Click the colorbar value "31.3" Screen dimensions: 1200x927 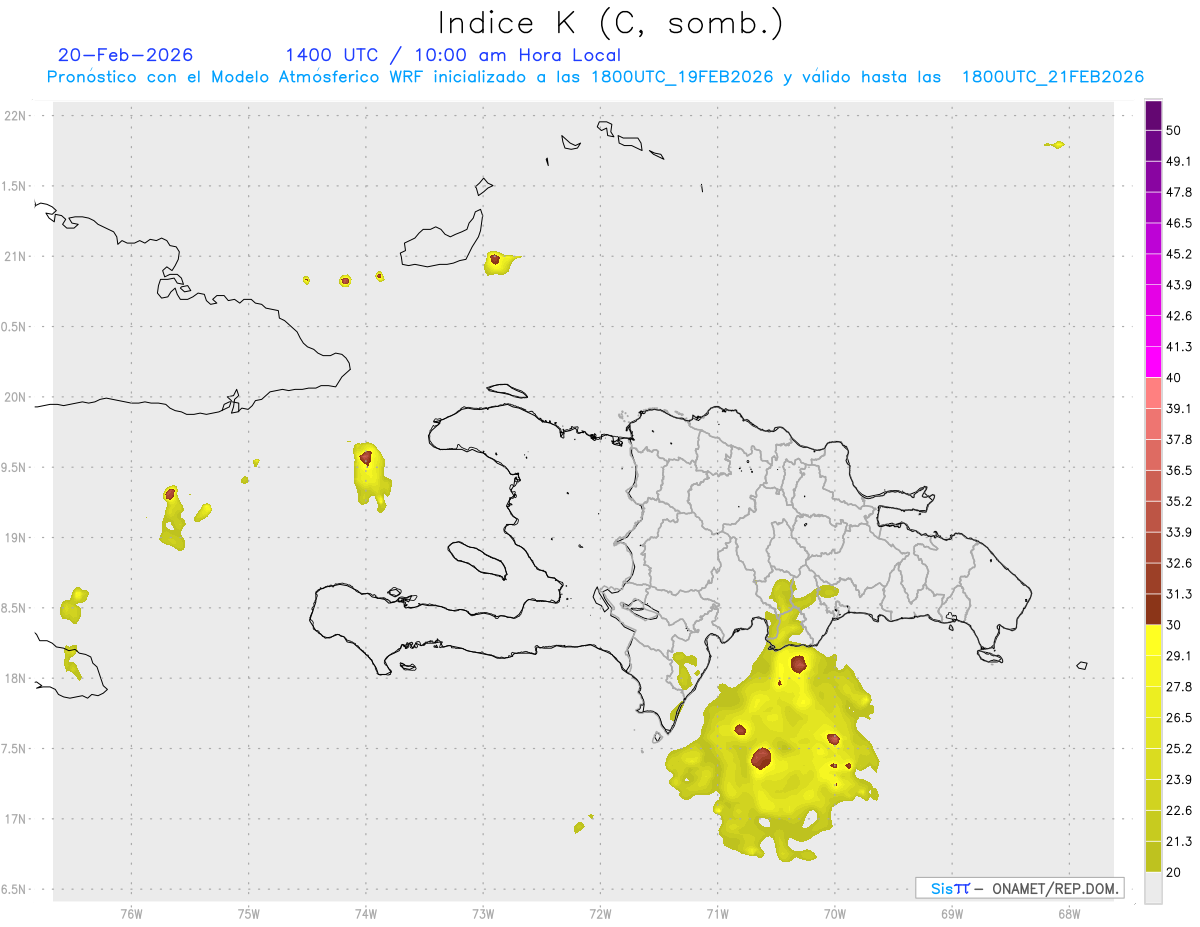tap(1178, 594)
